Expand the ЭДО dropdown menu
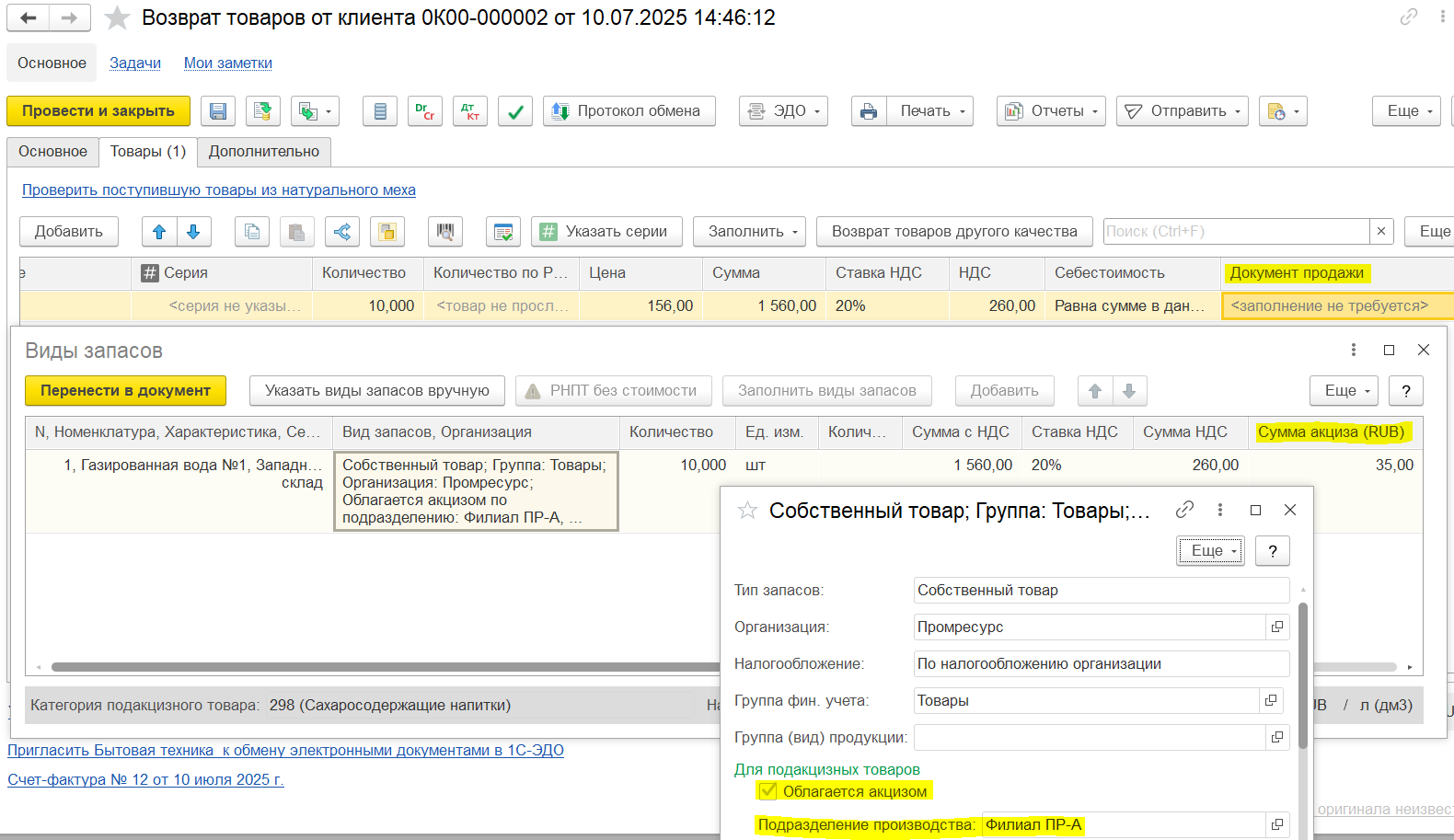Image resolution: width=1454 pixels, height=840 pixels. pos(784,111)
